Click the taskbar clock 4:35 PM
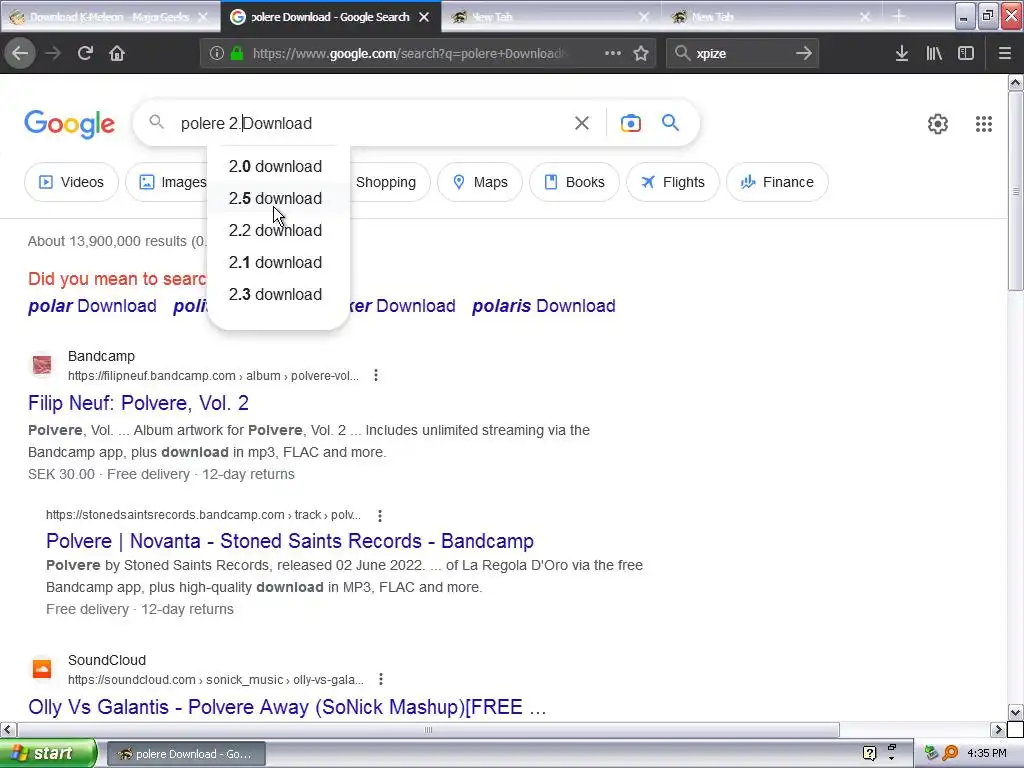The image size is (1024, 768). pos(987,753)
